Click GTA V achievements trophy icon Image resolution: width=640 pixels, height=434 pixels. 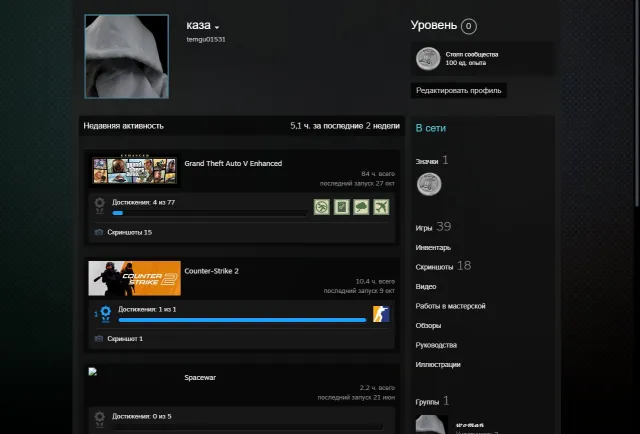pos(100,205)
